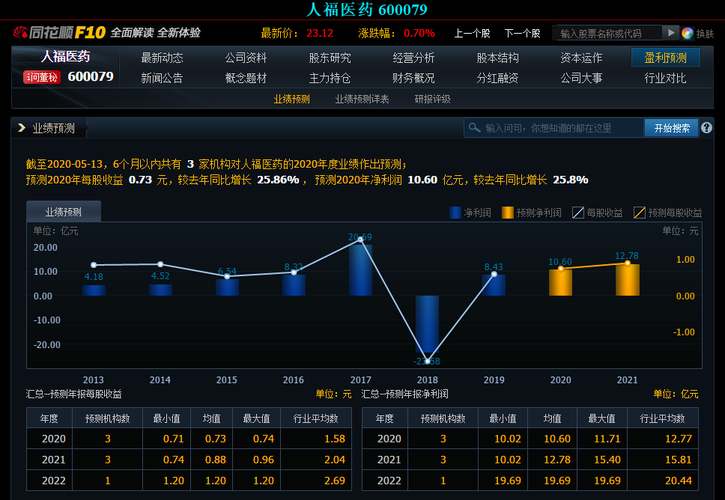Open the 财务概况 menu
The height and width of the screenshot is (500, 725).
point(413,78)
